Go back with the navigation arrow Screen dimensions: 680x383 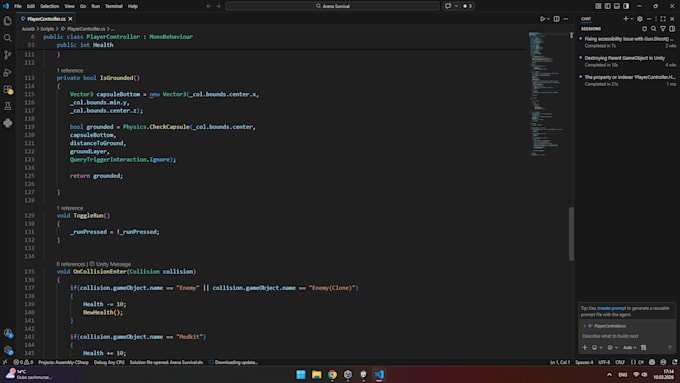209,6
